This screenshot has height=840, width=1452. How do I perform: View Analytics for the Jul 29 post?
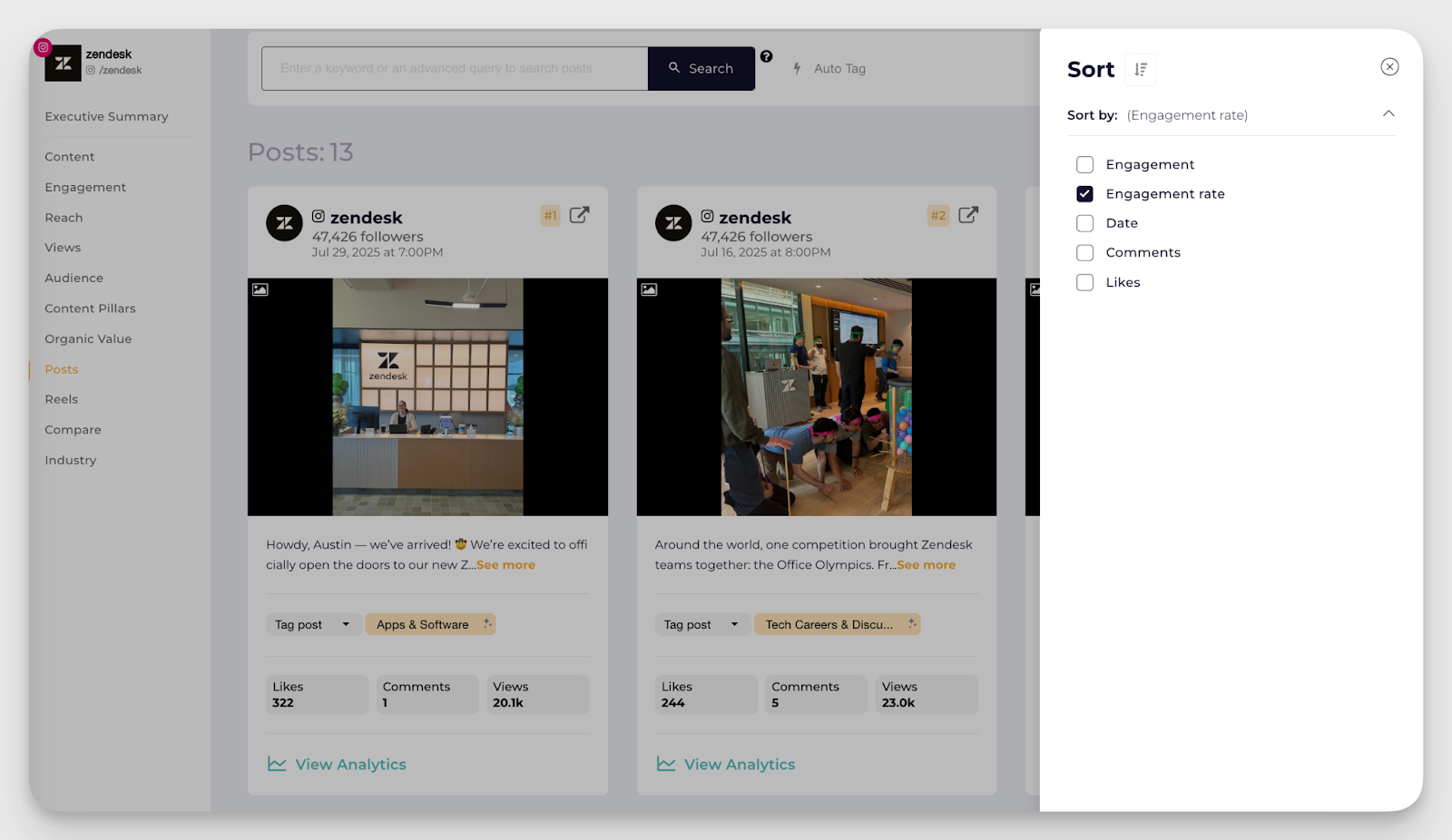pos(337,765)
